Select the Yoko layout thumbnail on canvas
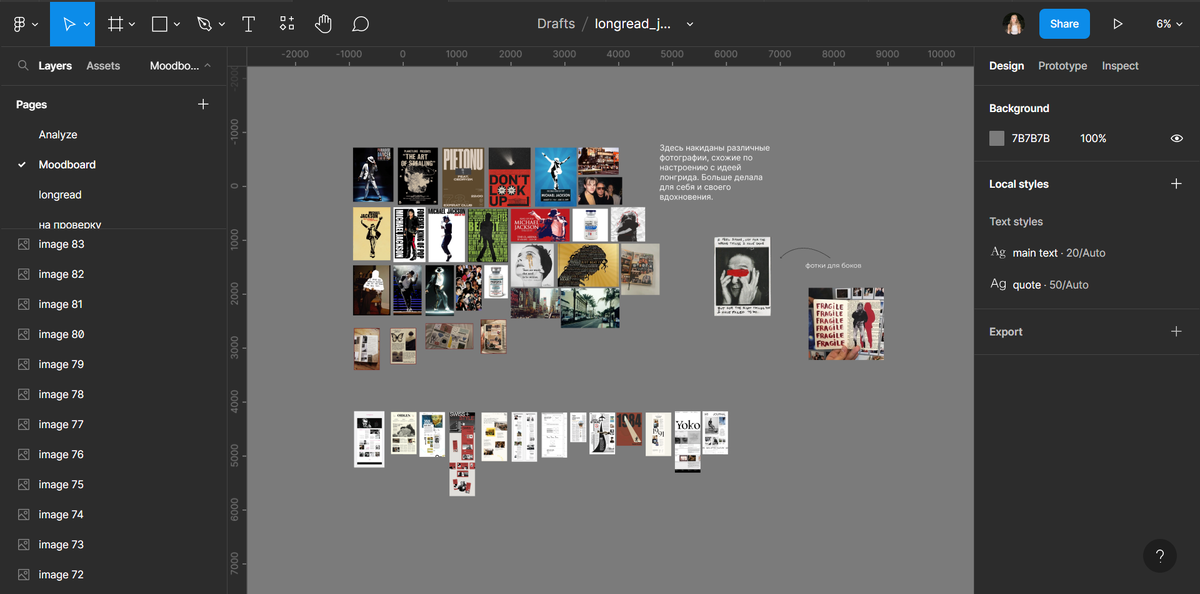Screen dimensions: 1200x594 point(687,441)
